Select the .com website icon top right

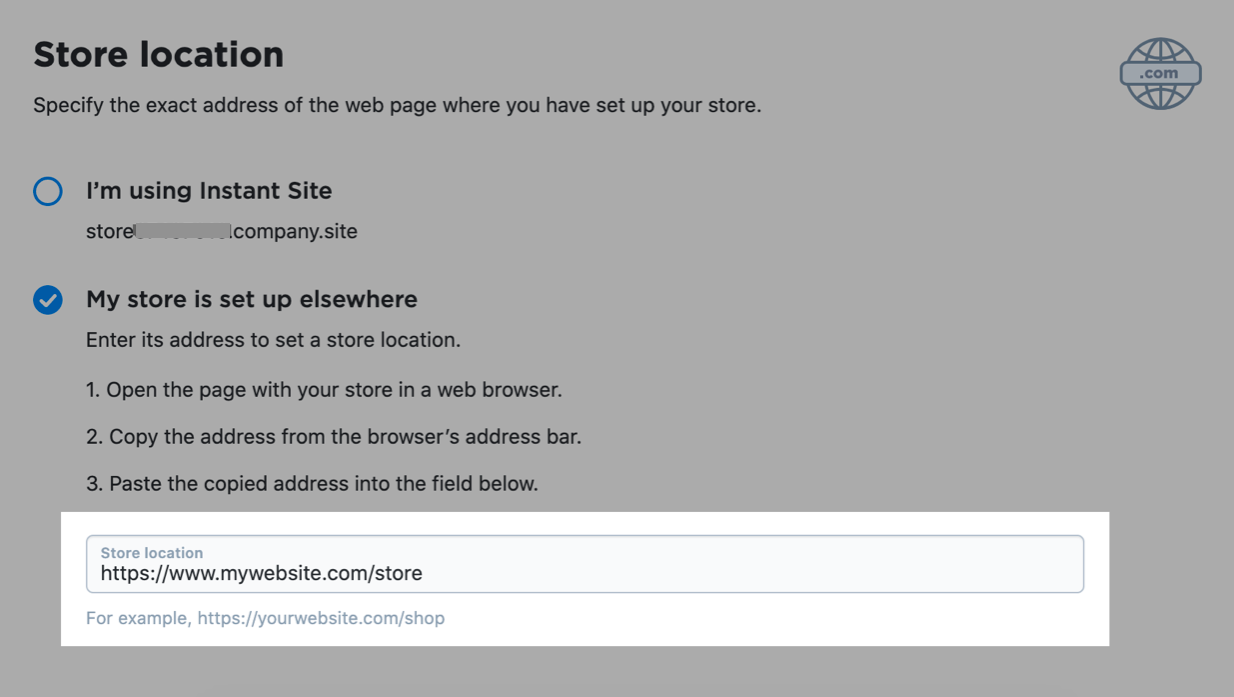click(x=1160, y=72)
